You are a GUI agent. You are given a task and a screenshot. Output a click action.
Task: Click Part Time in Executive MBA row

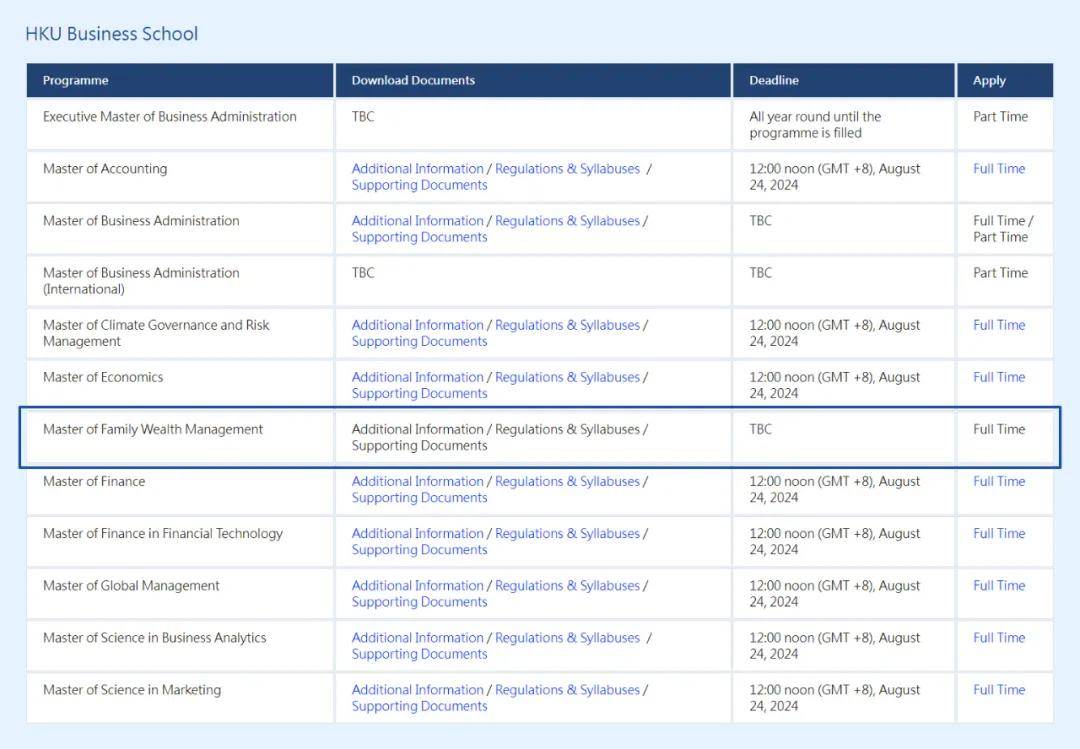1000,117
